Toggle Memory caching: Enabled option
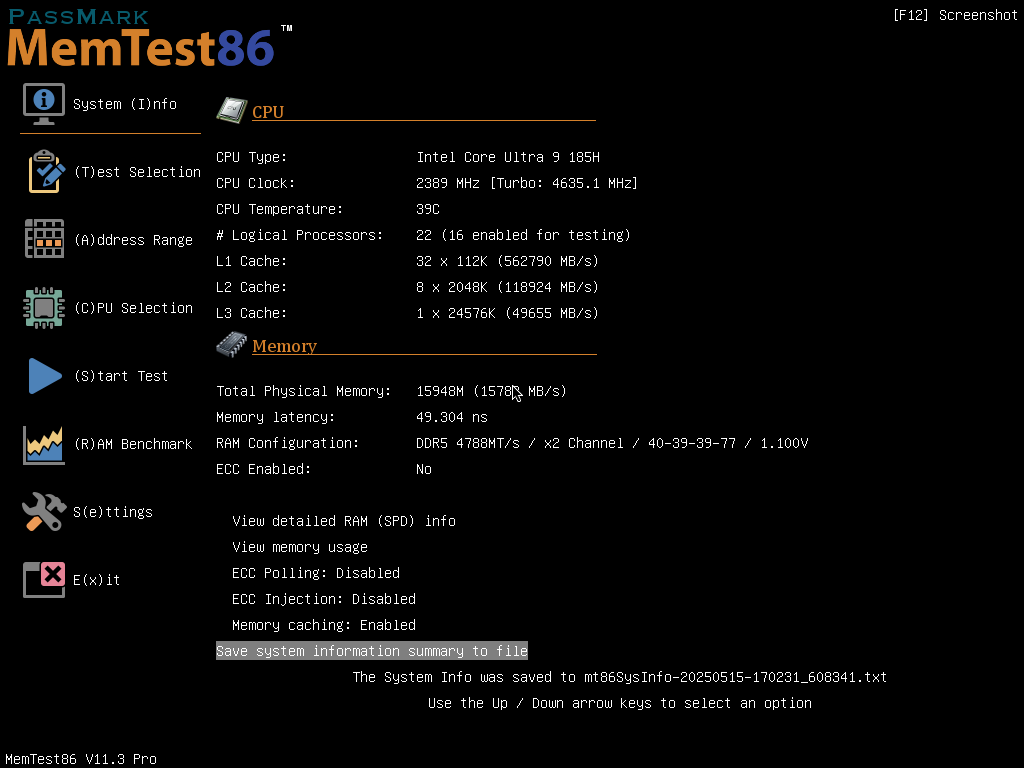Image resolution: width=1024 pixels, height=768 pixels. (x=323, y=625)
